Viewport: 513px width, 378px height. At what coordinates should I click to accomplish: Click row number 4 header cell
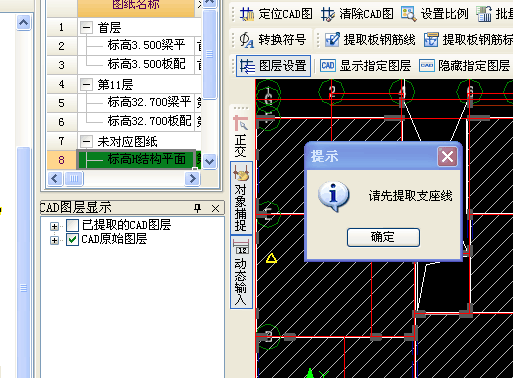(x=62, y=84)
